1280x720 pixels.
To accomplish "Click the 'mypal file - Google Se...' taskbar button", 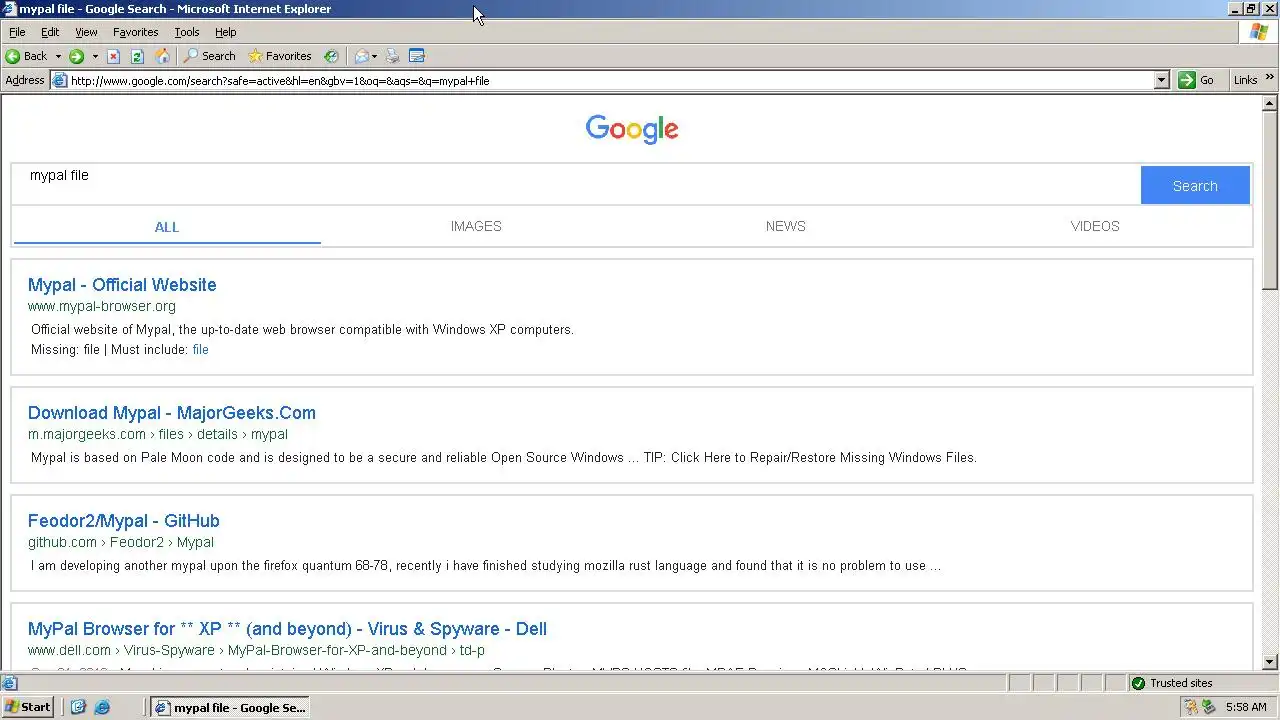I will click(230, 707).
